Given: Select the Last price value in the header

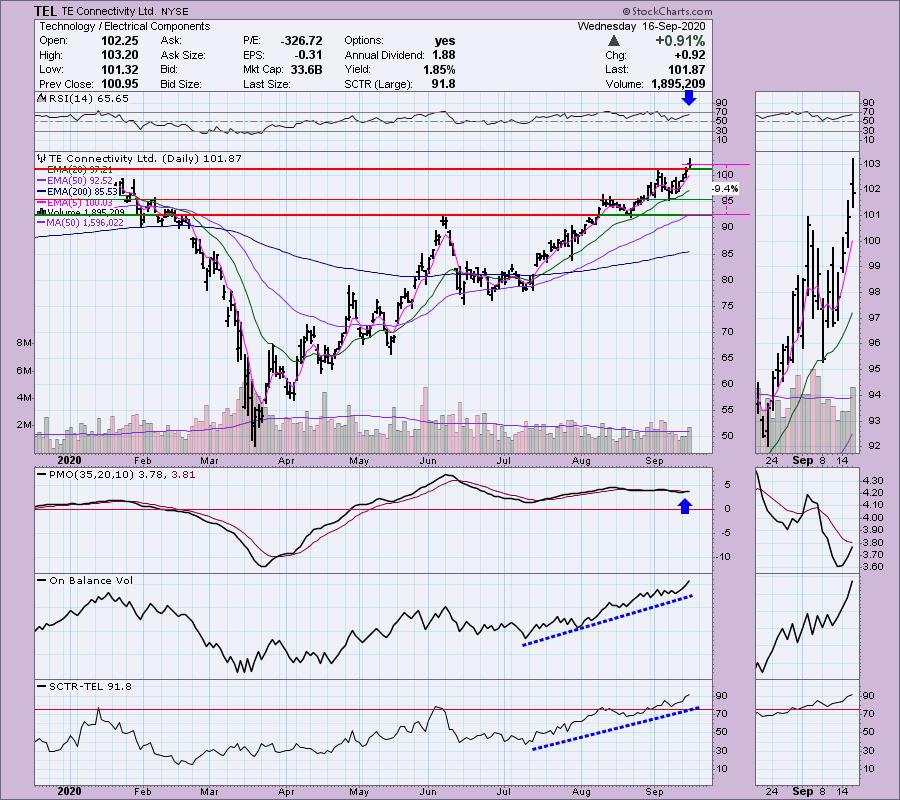Looking at the screenshot, I should click(x=688, y=69).
